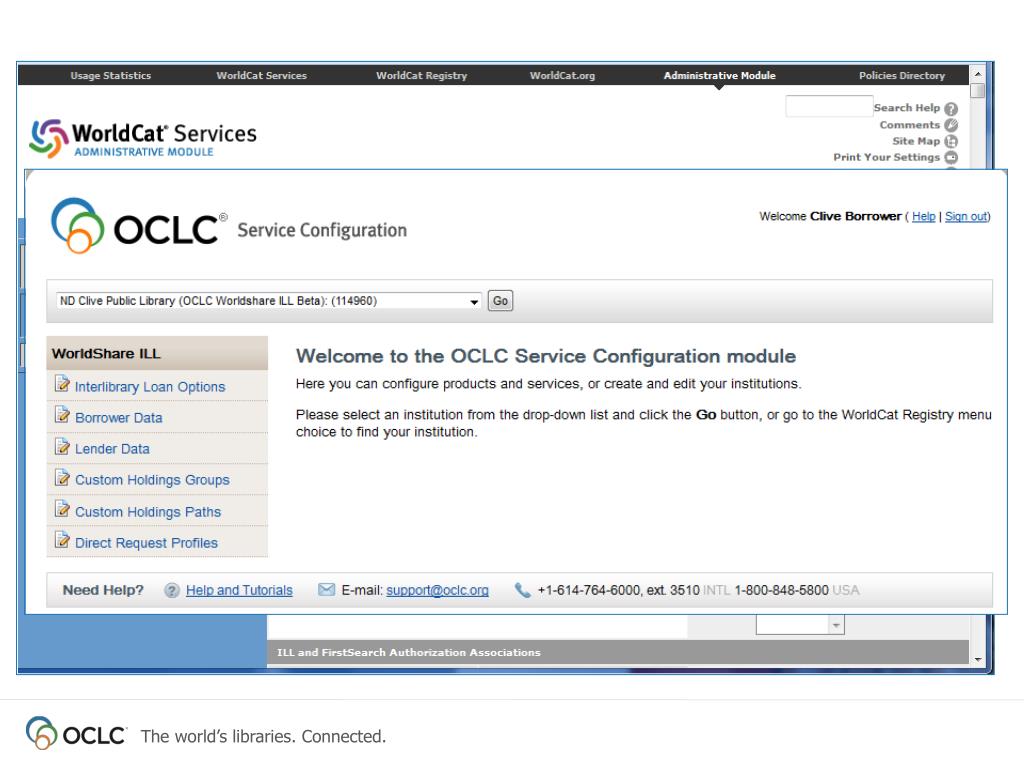Click the Print Your Settings text link
This screenshot has width=1024, height=768.
tap(887, 157)
